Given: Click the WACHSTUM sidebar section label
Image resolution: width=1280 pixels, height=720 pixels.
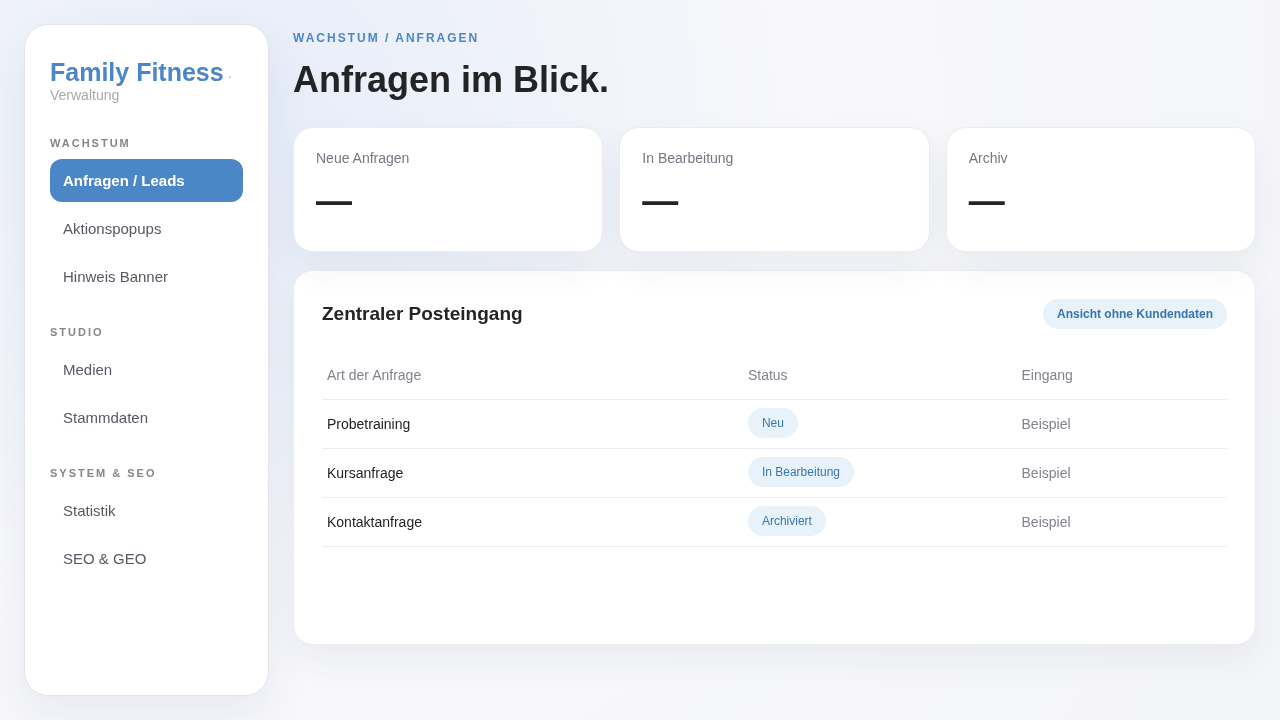Looking at the screenshot, I should pos(90,143).
